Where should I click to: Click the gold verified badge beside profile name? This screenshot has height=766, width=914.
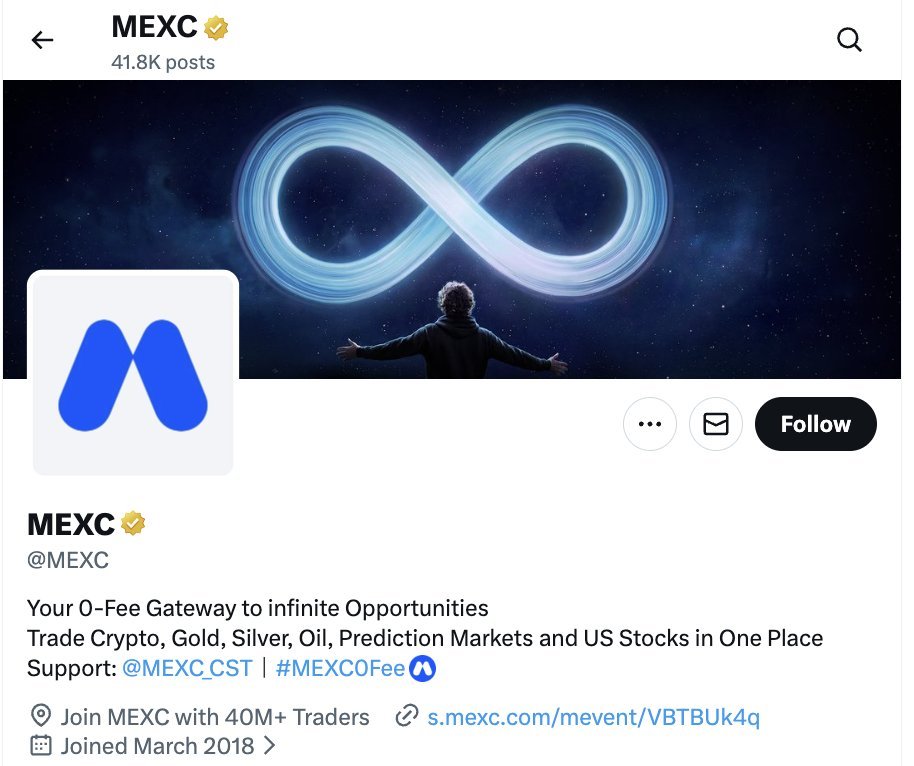[x=133, y=523]
